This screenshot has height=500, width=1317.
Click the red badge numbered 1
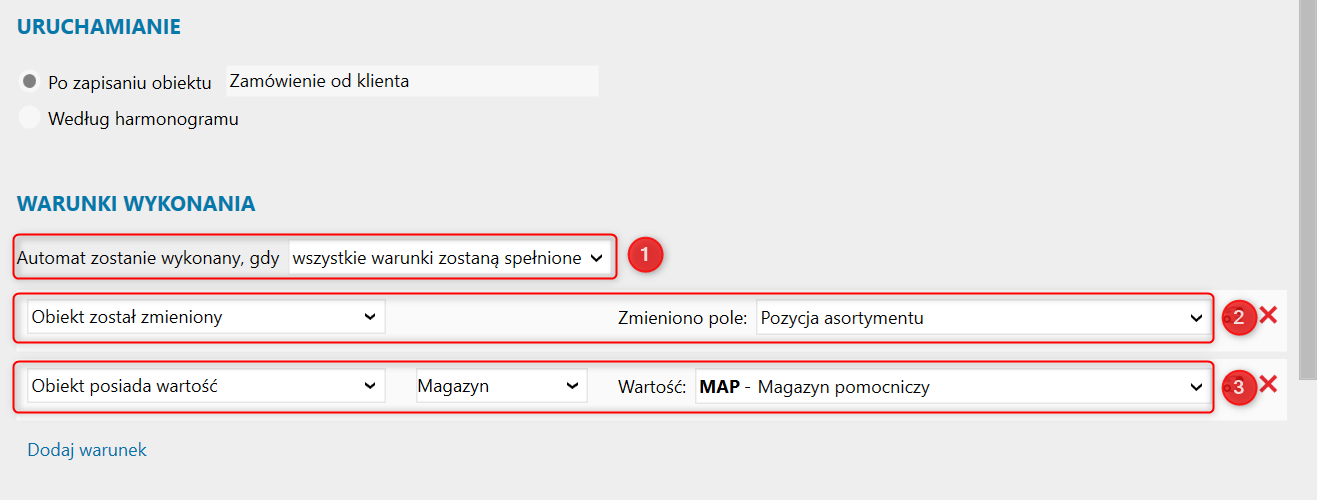click(x=645, y=256)
